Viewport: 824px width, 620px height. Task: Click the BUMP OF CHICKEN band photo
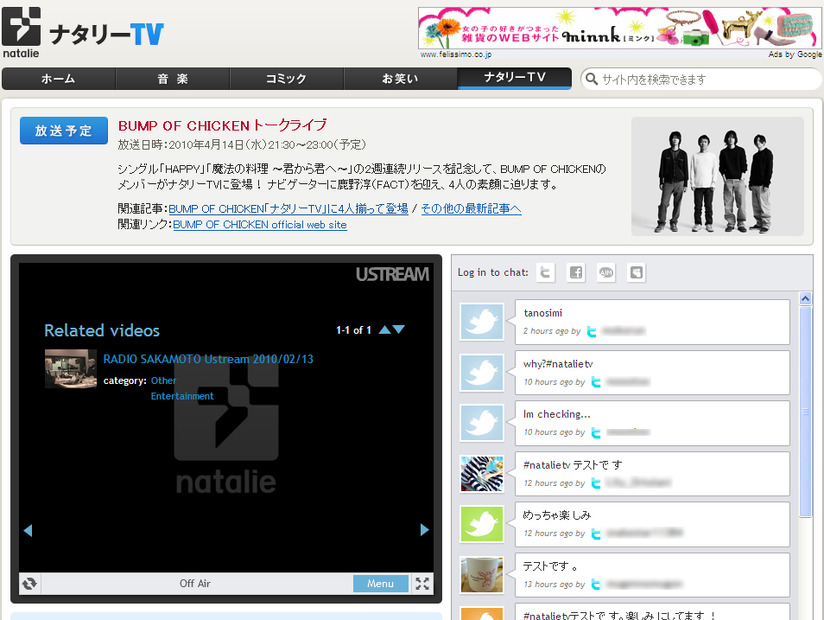click(717, 177)
